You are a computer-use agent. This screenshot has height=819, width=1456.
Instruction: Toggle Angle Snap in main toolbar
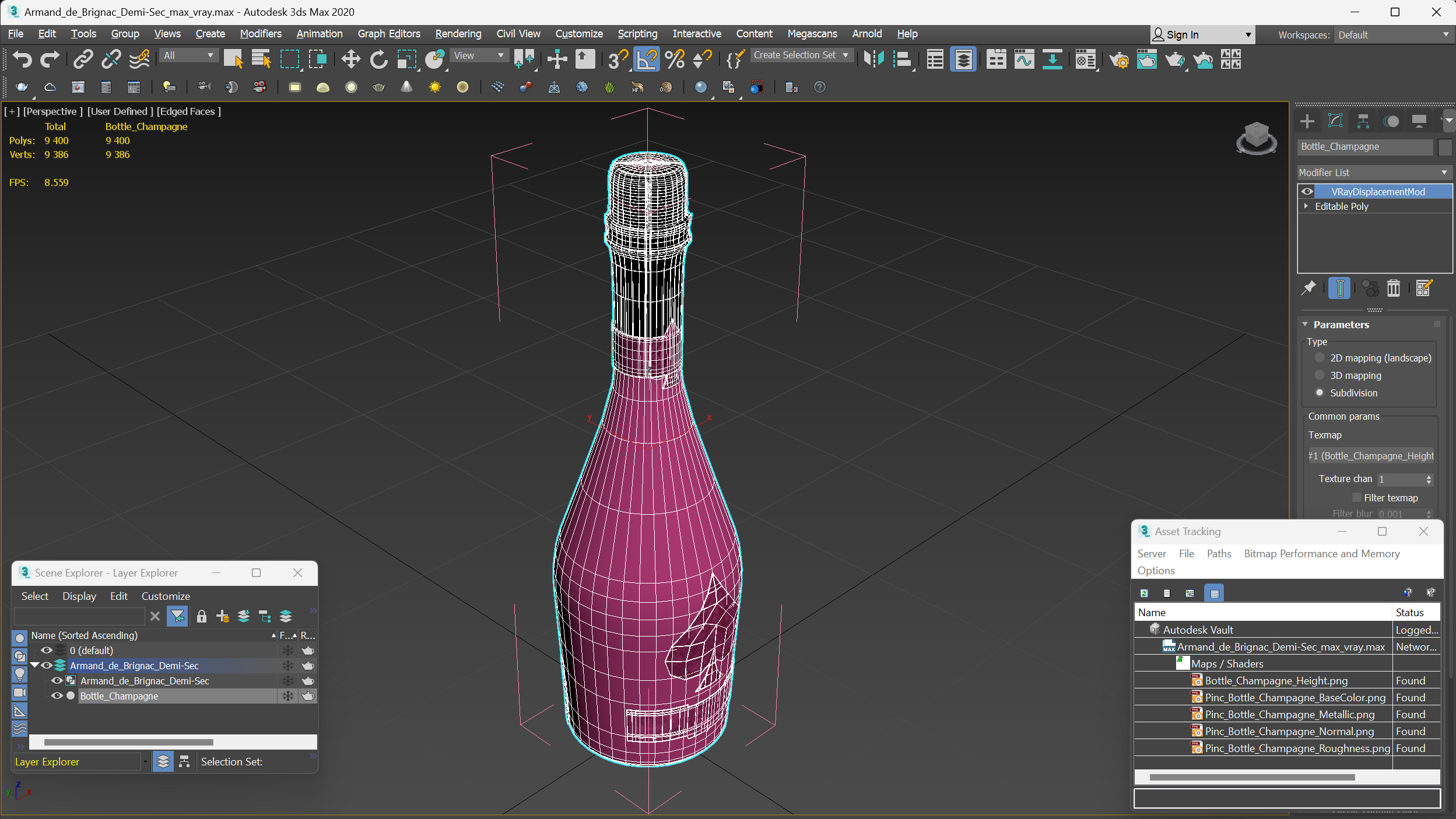646,59
